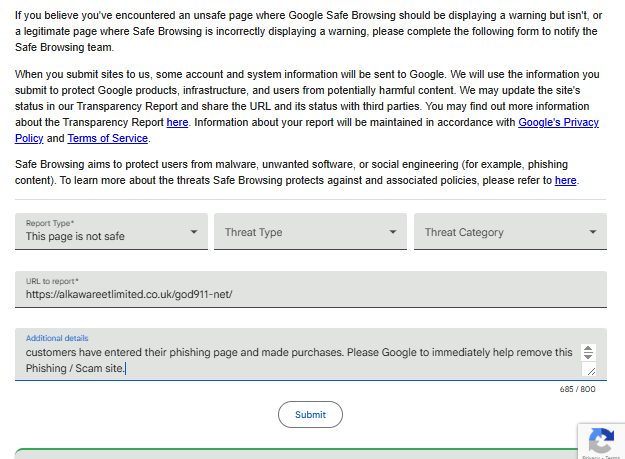Click the Additional details scroll down arrow
The width and height of the screenshot is (625, 459).
pos(588,357)
